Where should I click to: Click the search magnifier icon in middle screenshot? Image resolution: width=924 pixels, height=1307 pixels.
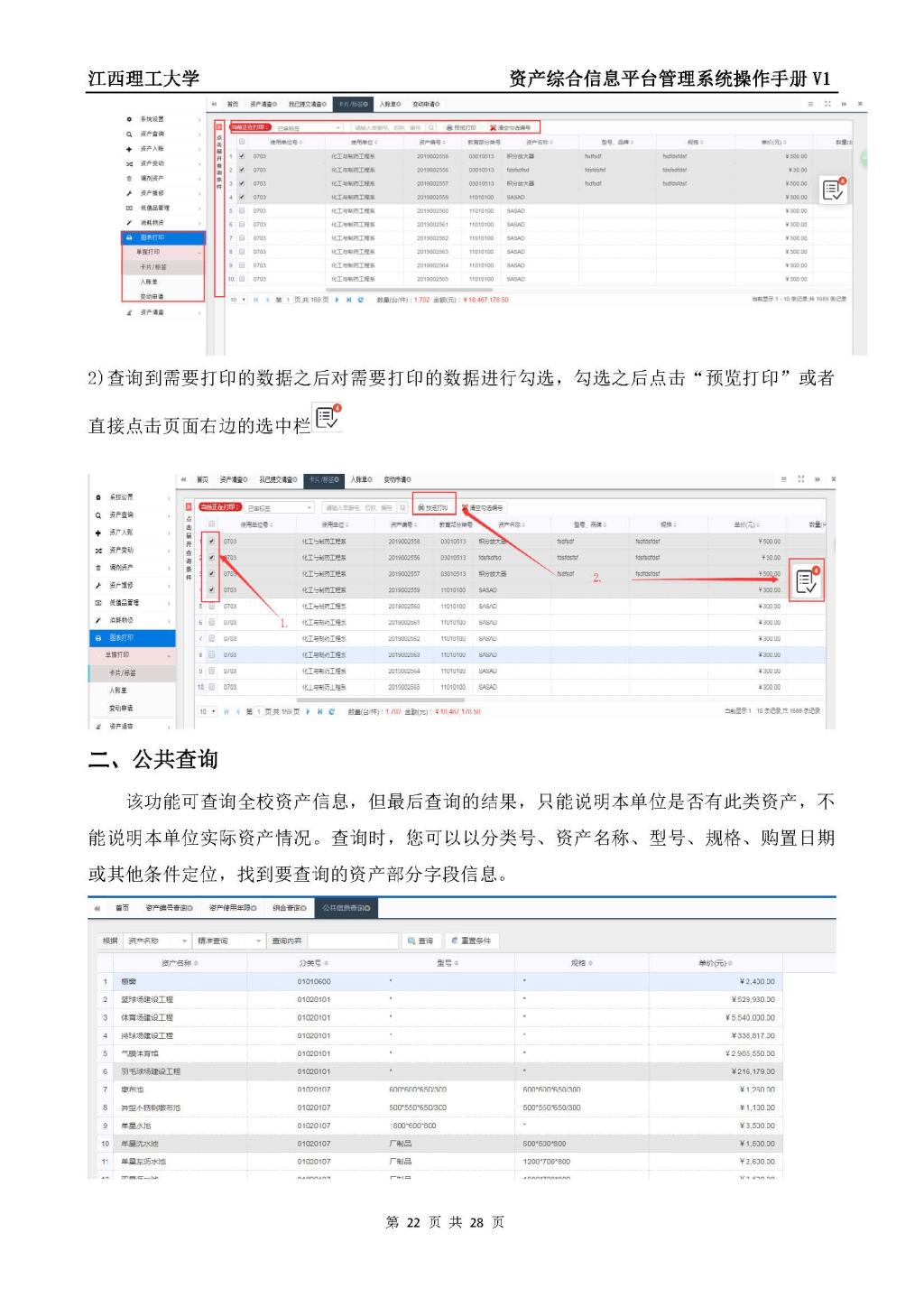tap(403, 508)
